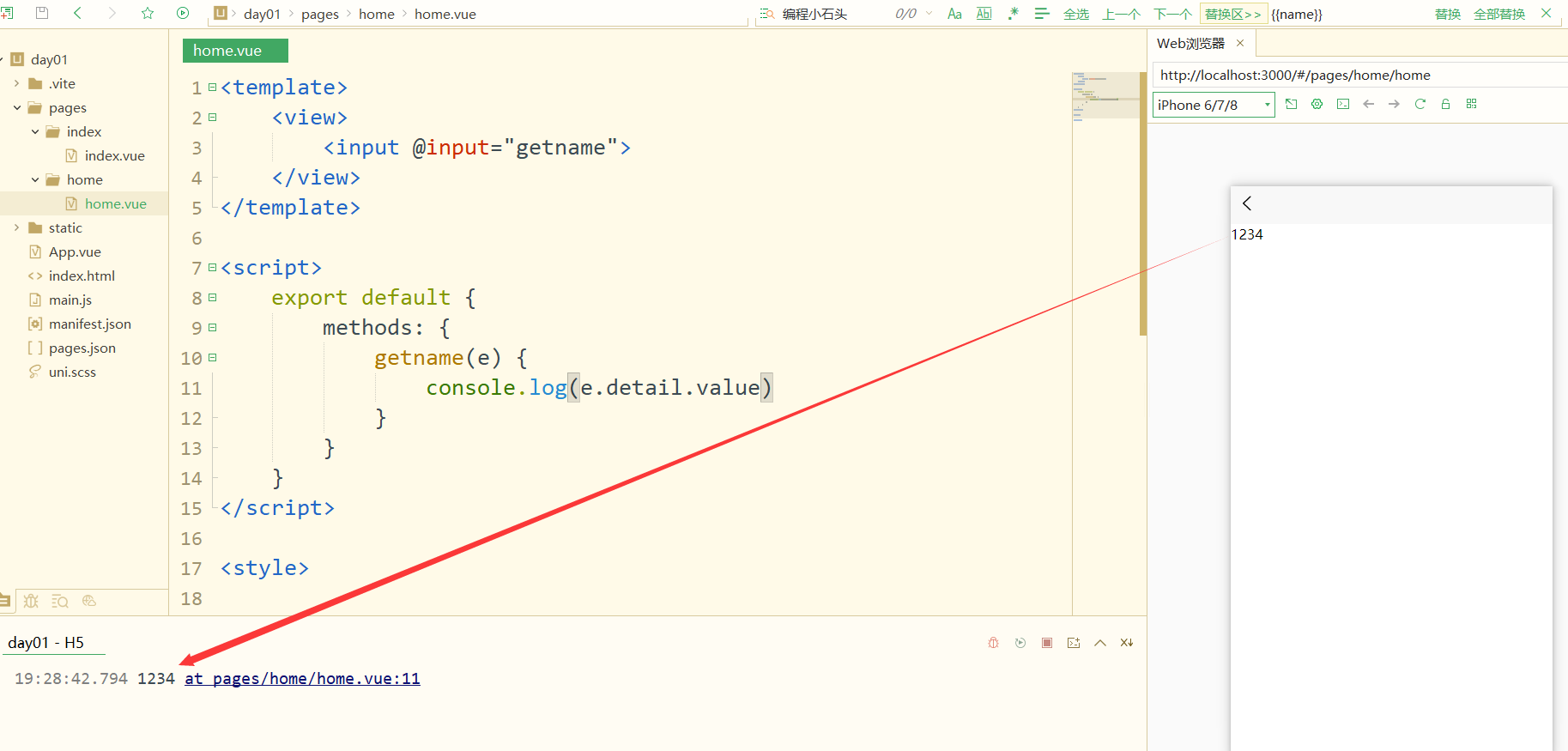Click pages in the breadcrumb path
This screenshot has width=1568, height=751.
pyautogui.click(x=320, y=14)
